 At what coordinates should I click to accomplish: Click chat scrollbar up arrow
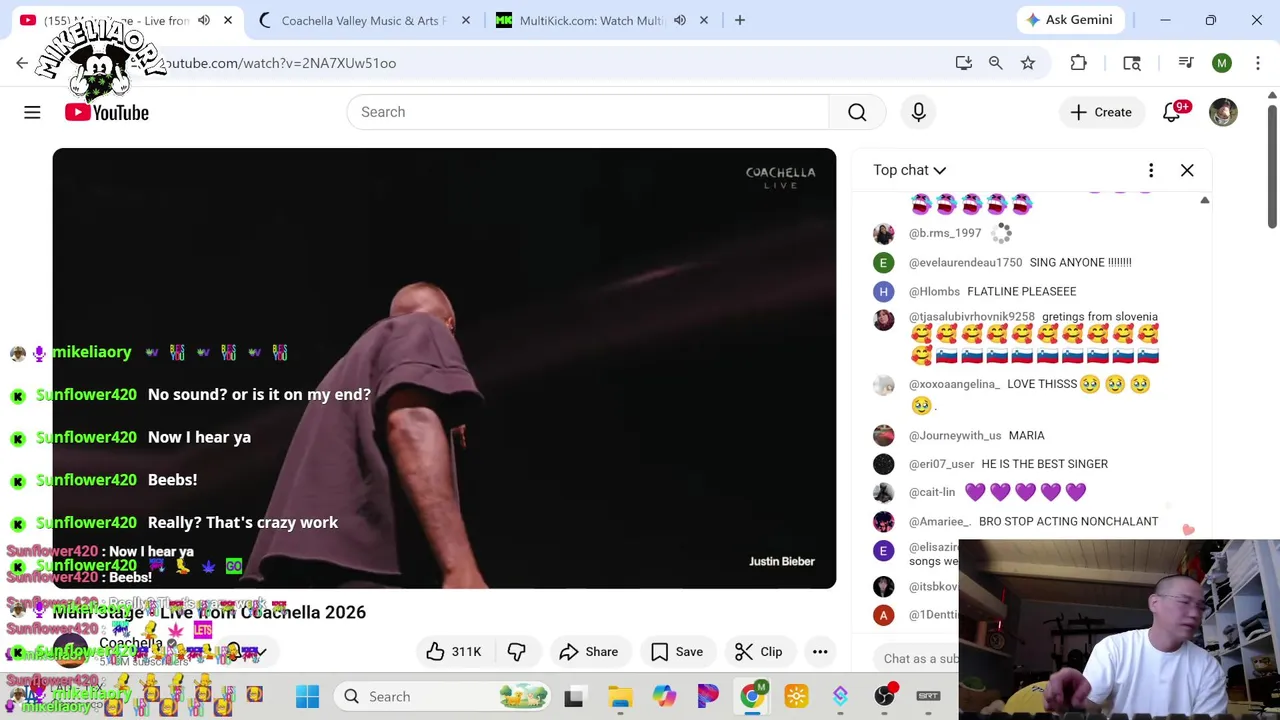[1205, 201]
